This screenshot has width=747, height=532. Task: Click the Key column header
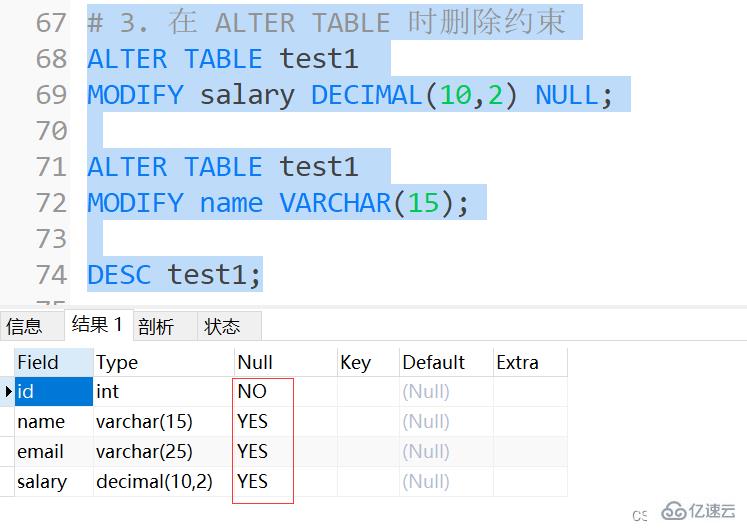368,362
